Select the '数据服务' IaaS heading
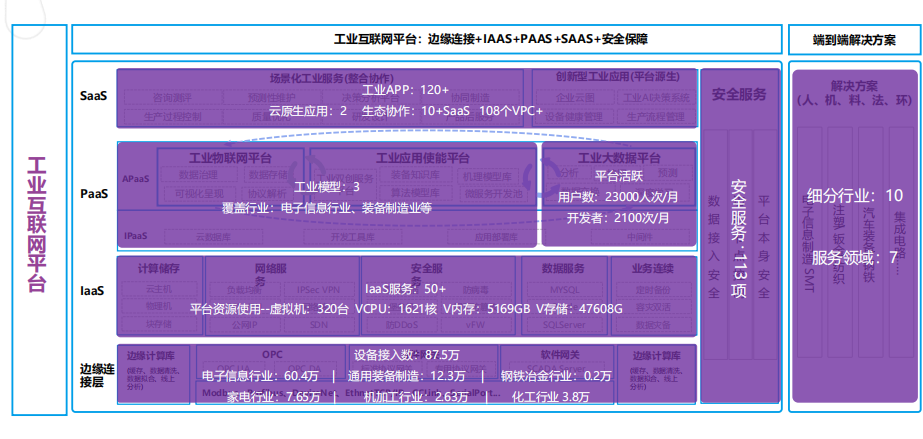The width and height of the screenshot is (923, 439). (x=563, y=269)
